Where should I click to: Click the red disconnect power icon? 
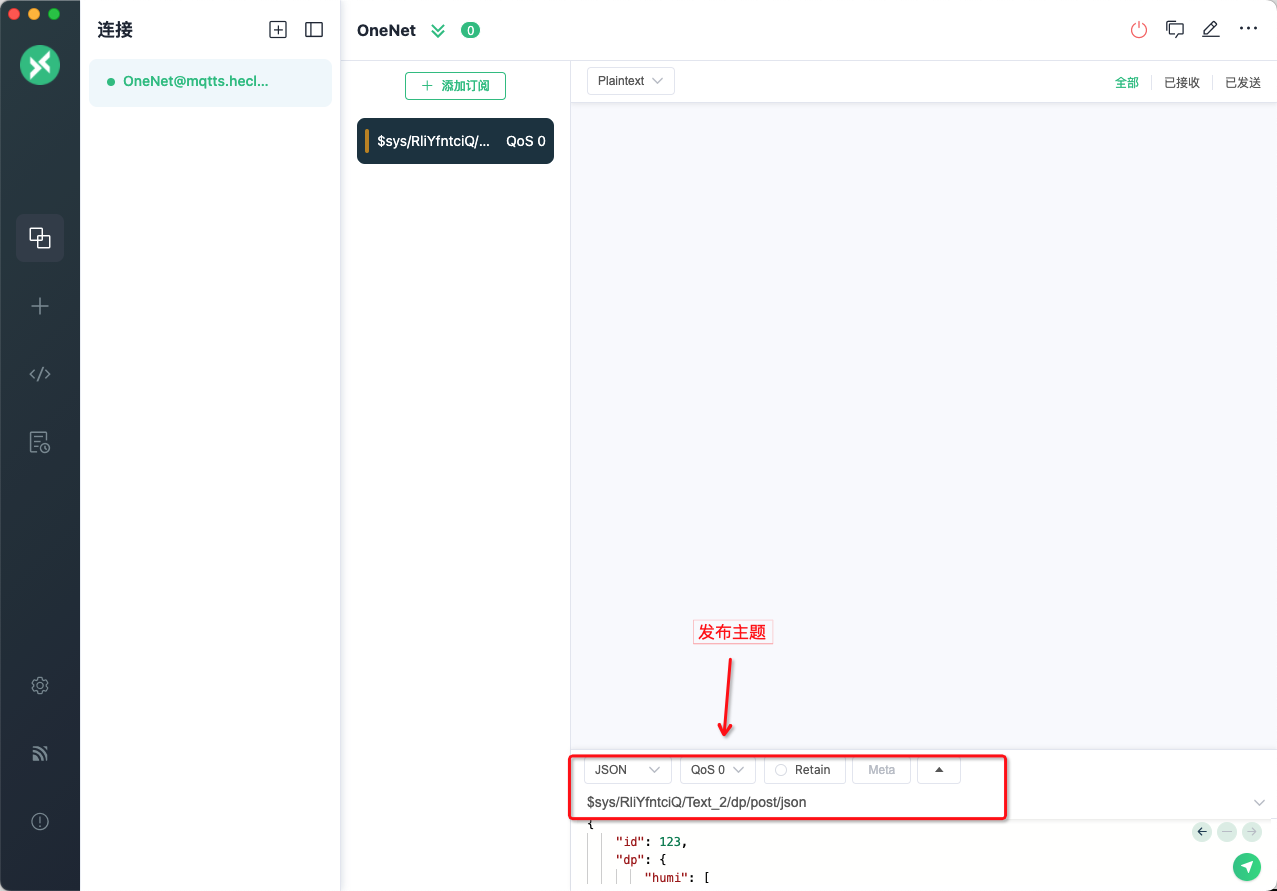1139,30
